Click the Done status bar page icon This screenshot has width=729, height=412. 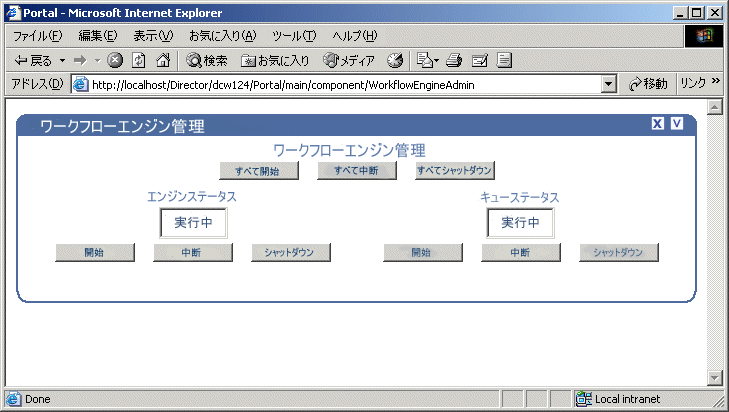pos(13,399)
